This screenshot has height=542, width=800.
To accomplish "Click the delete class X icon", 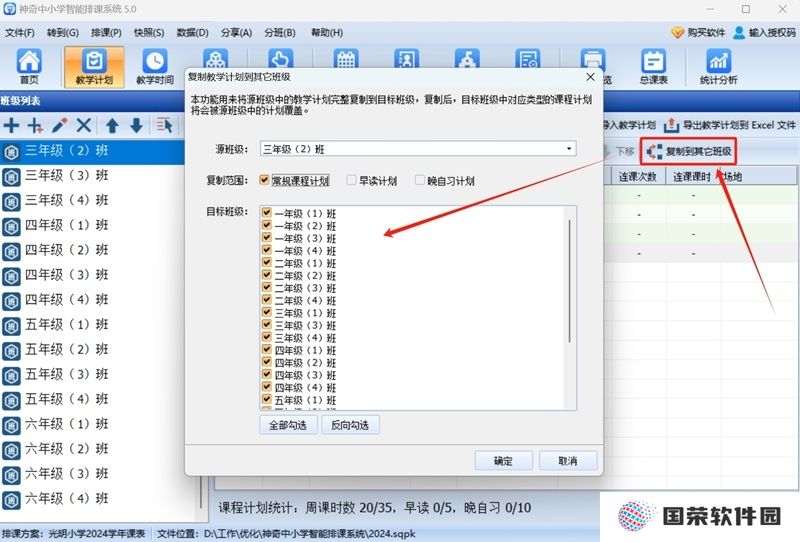I will pos(84,125).
